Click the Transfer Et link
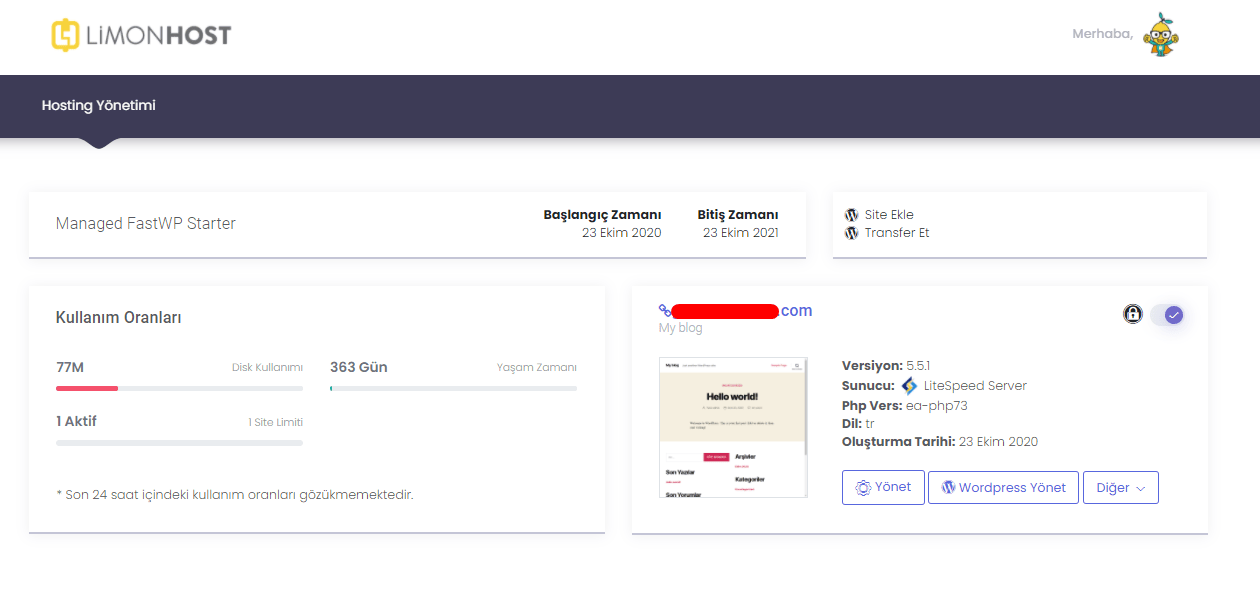The image size is (1260, 591). click(897, 233)
